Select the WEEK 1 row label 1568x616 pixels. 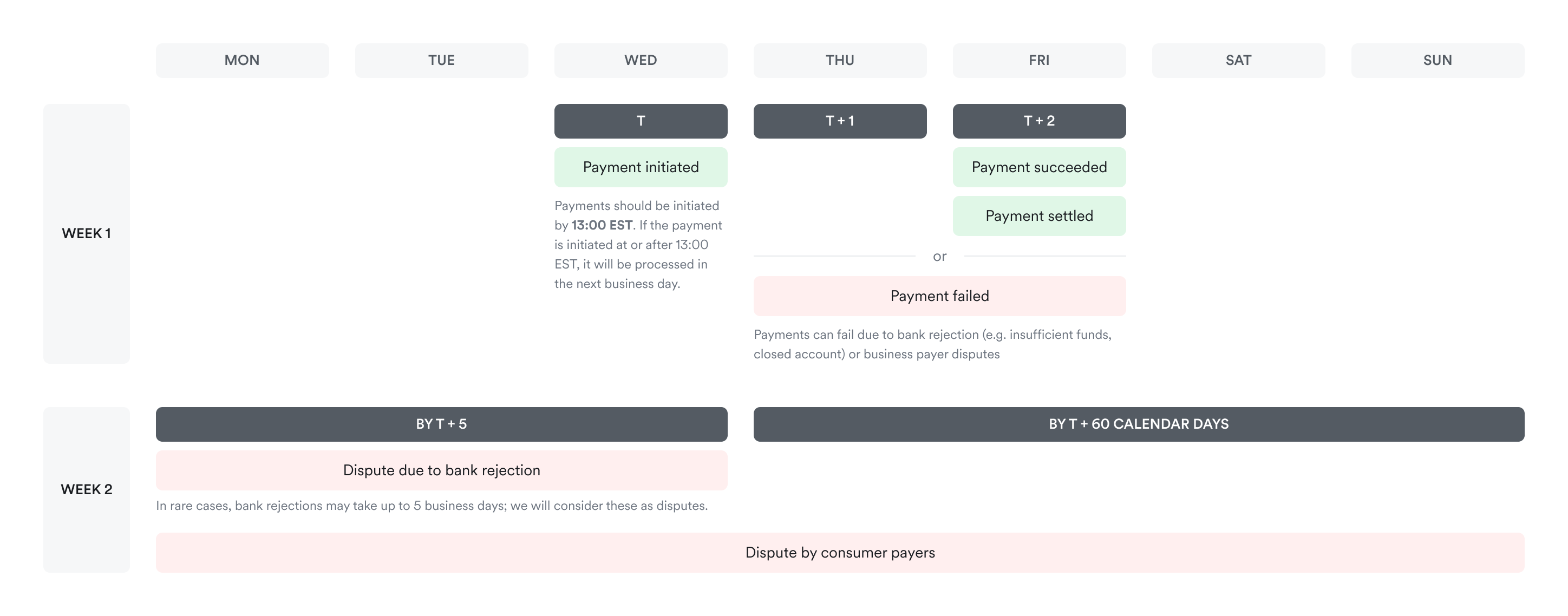click(x=87, y=234)
